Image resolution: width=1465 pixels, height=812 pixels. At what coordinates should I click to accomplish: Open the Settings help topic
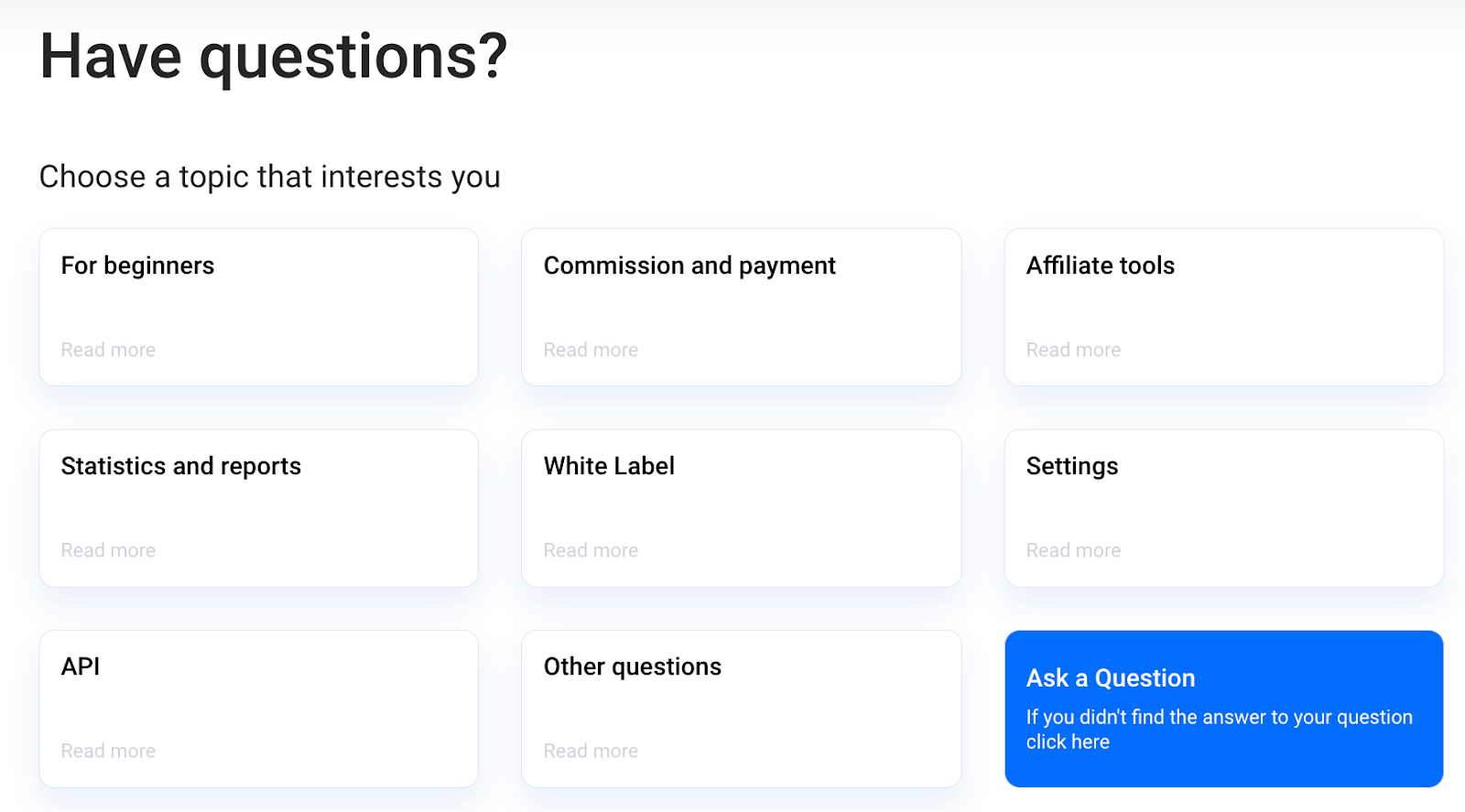(1071, 467)
